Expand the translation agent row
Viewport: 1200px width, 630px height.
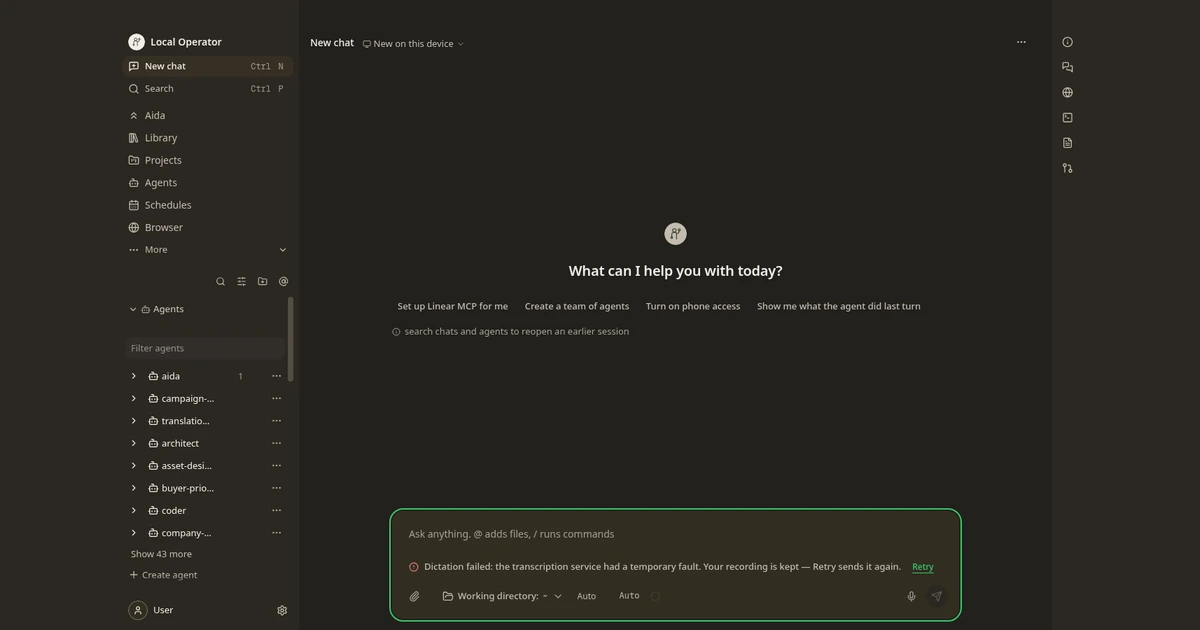tap(133, 421)
